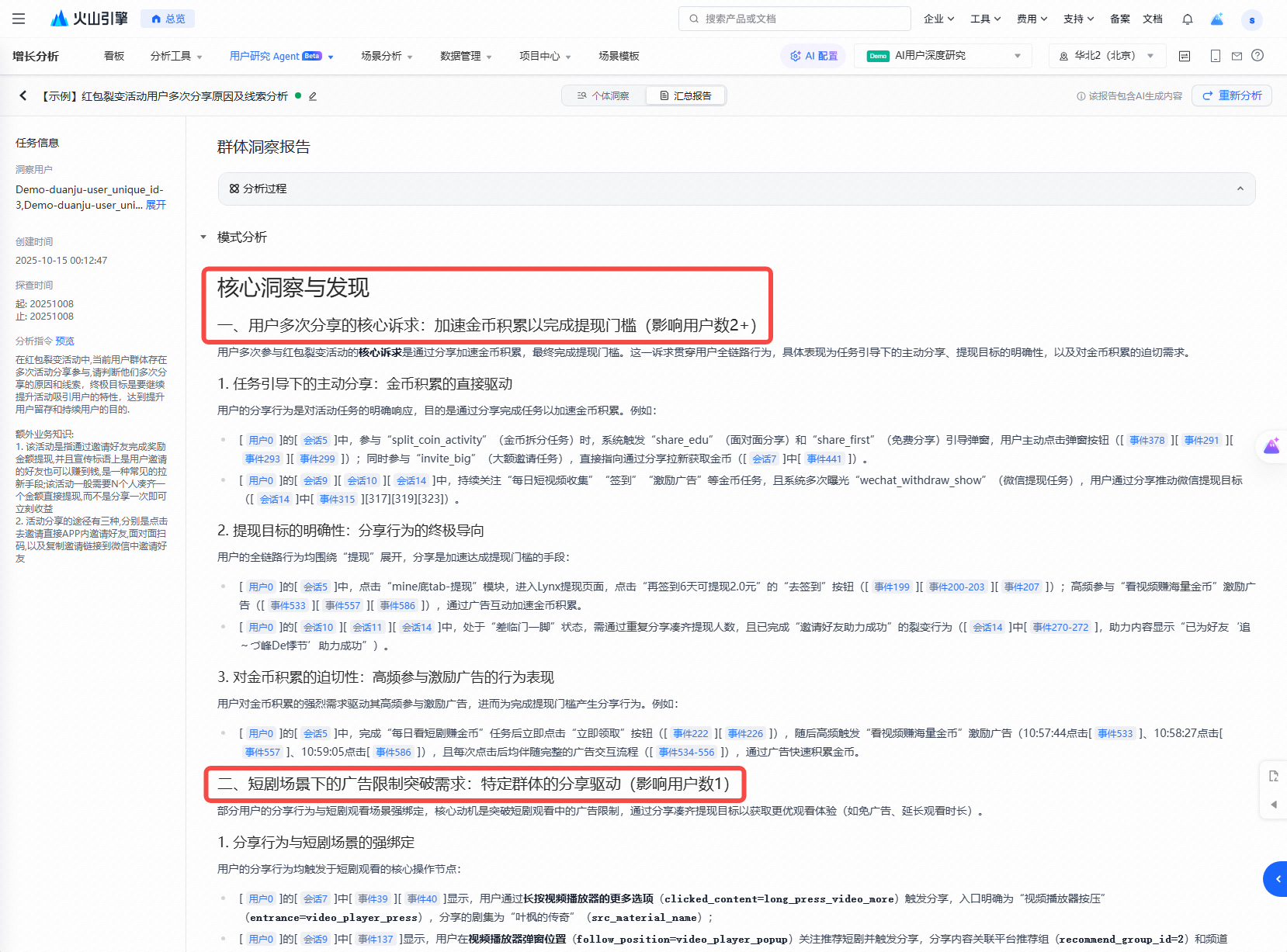The height and width of the screenshot is (952, 1287).
Task: Click the blue mountain icon beside the bell
Action: tap(1217, 19)
